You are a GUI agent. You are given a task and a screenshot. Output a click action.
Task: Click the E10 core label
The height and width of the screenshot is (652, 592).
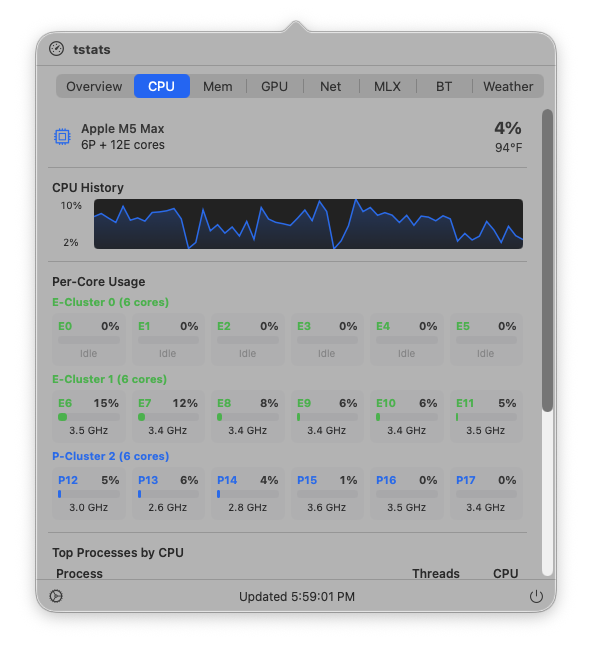tap(386, 403)
